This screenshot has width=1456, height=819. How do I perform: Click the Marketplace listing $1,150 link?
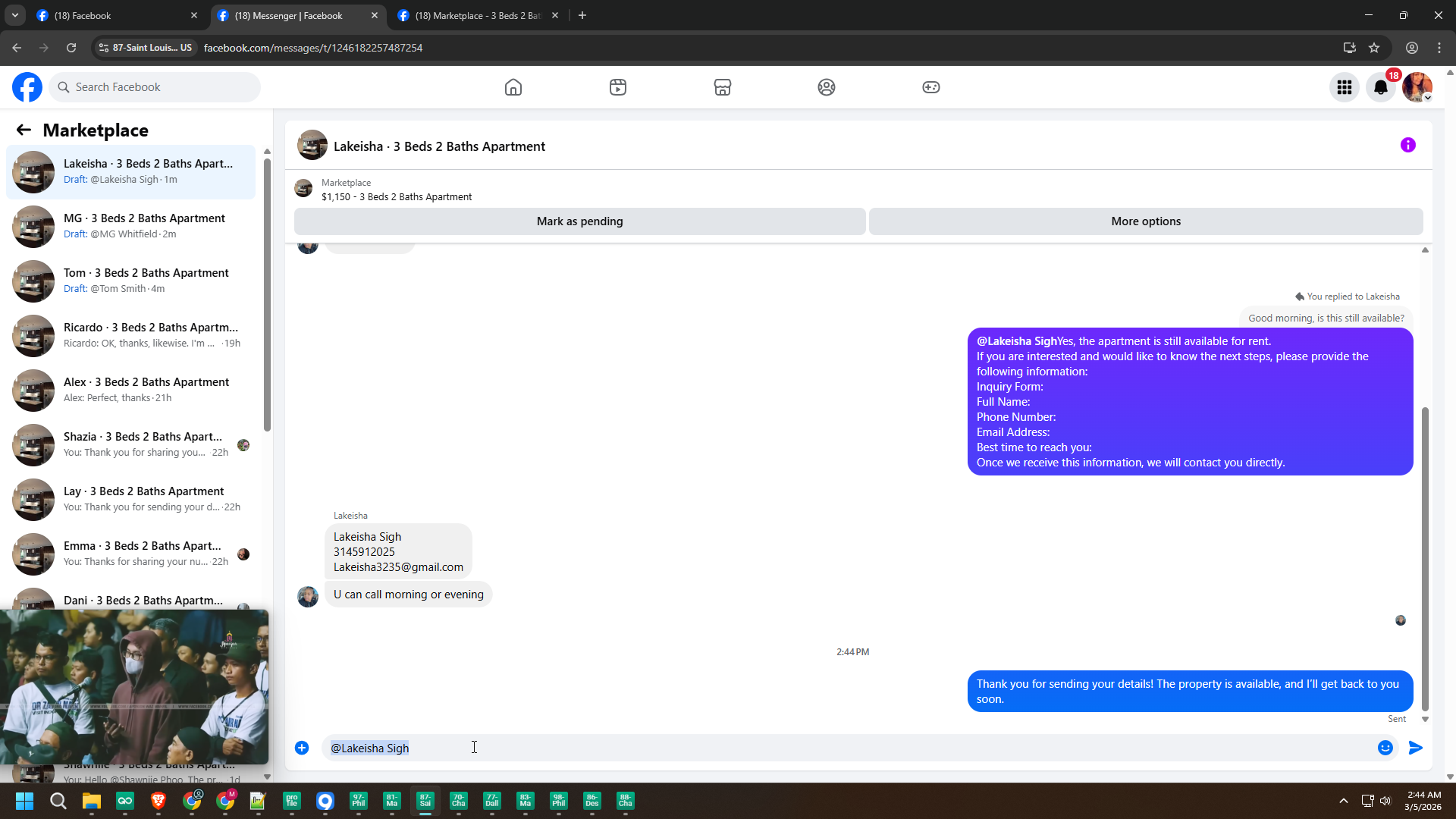(397, 196)
